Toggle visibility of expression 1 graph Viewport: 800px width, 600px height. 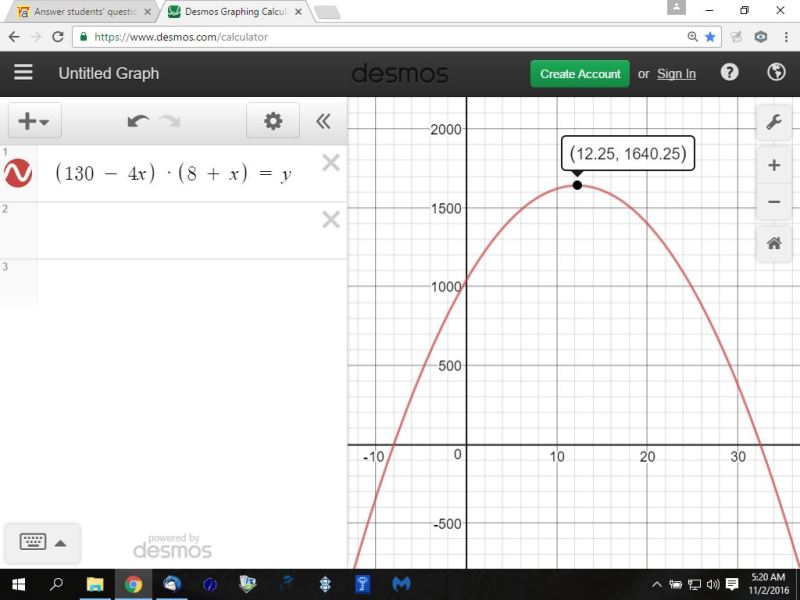[x=18, y=173]
